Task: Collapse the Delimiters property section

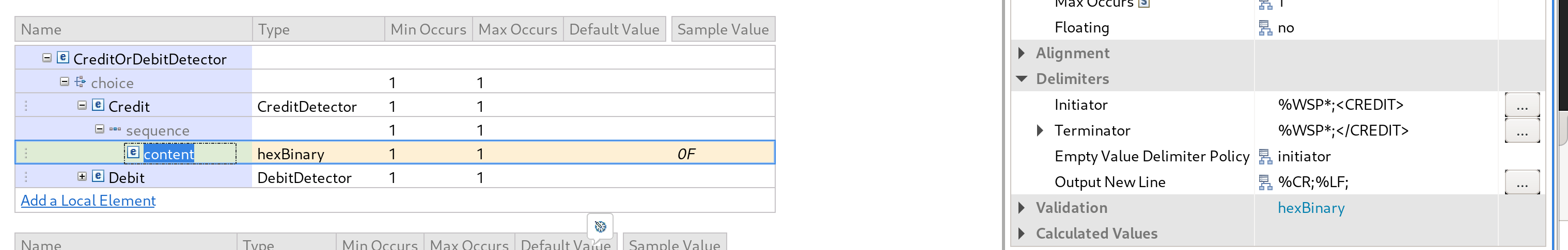Action: coord(1022,79)
